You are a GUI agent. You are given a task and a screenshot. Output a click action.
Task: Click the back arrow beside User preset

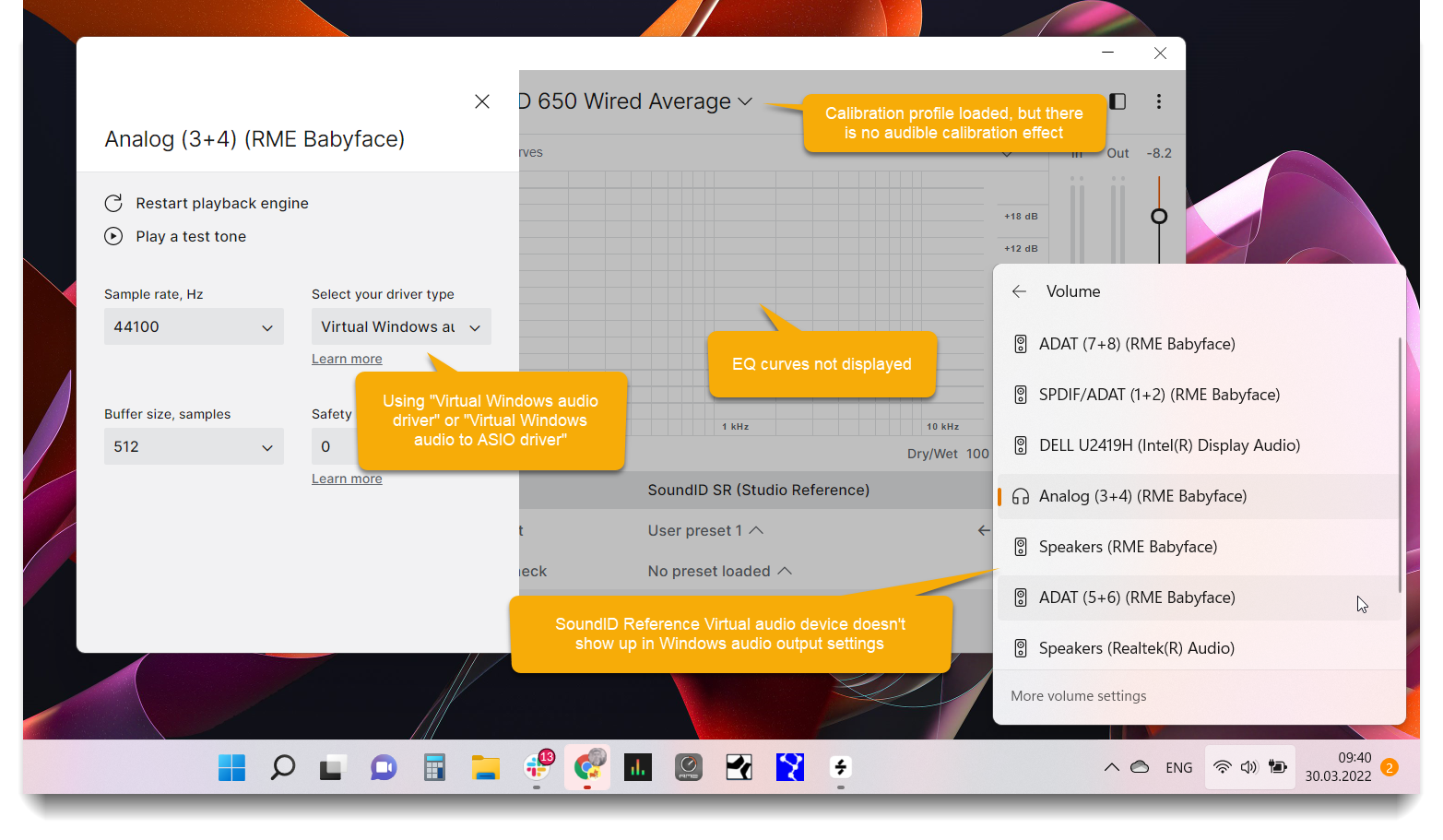click(x=984, y=530)
